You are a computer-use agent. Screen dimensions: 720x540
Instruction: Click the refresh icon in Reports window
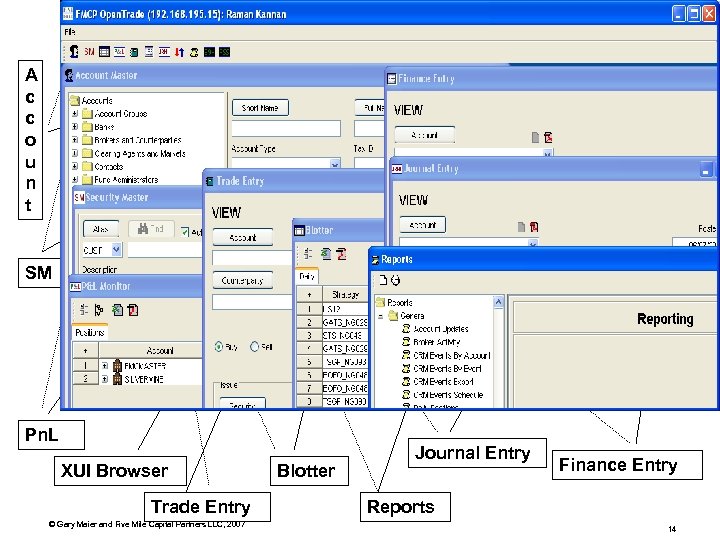click(395, 280)
